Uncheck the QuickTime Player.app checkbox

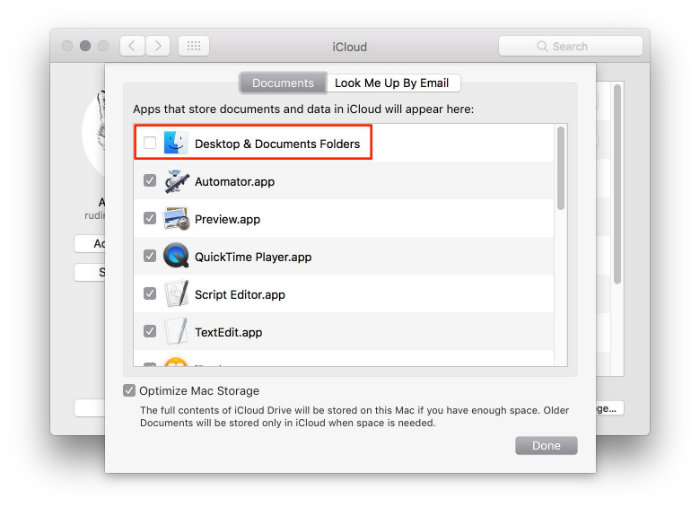click(150, 256)
